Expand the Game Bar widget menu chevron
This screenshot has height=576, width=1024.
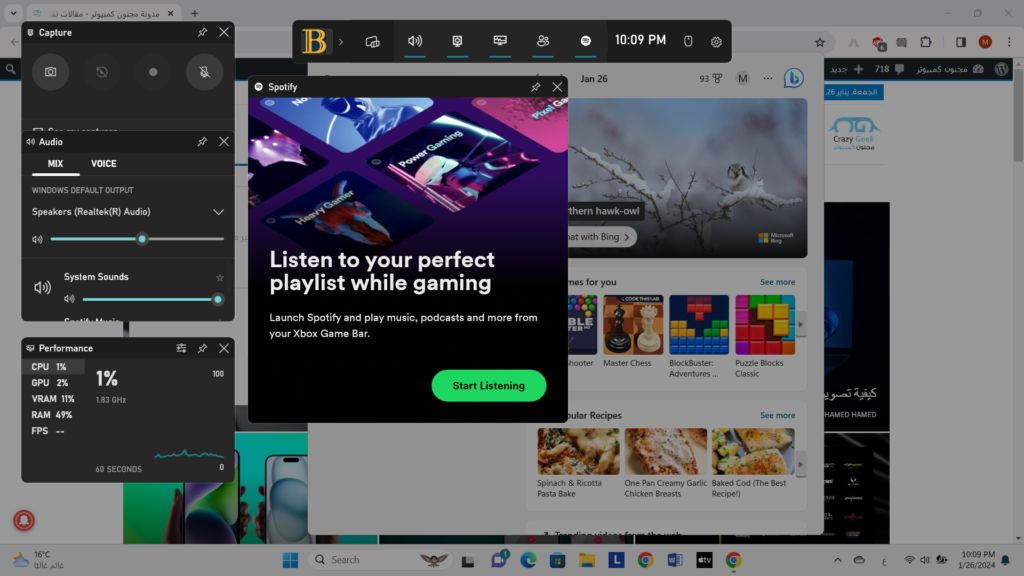point(341,41)
